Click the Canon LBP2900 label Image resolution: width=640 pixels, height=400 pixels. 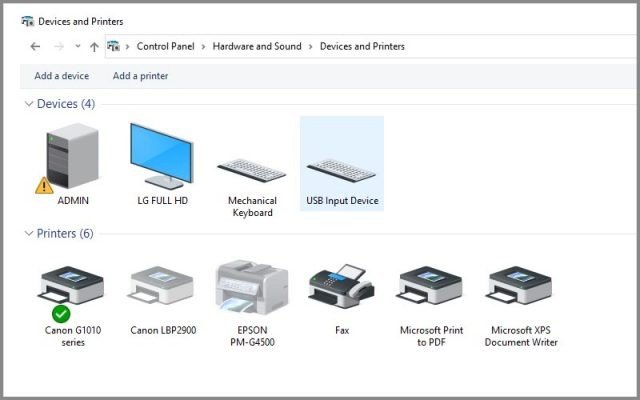(x=163, y=330)
